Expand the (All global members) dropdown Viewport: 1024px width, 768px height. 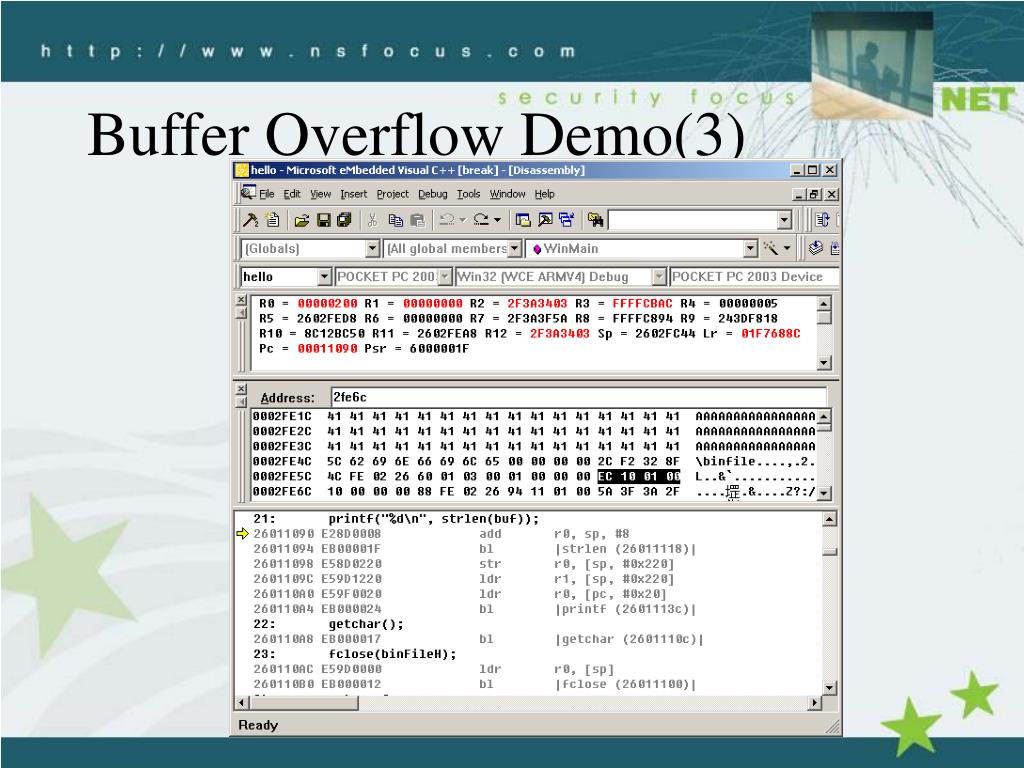(x=515, y=249)
